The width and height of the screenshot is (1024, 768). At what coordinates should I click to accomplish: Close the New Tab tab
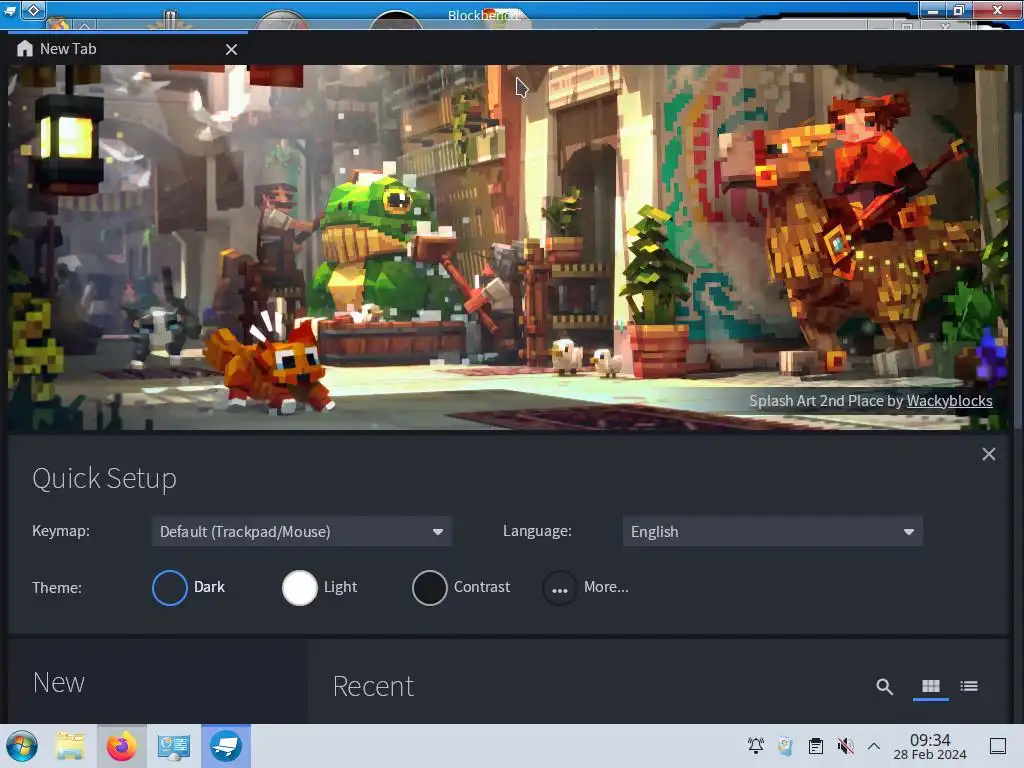[231, 50]
